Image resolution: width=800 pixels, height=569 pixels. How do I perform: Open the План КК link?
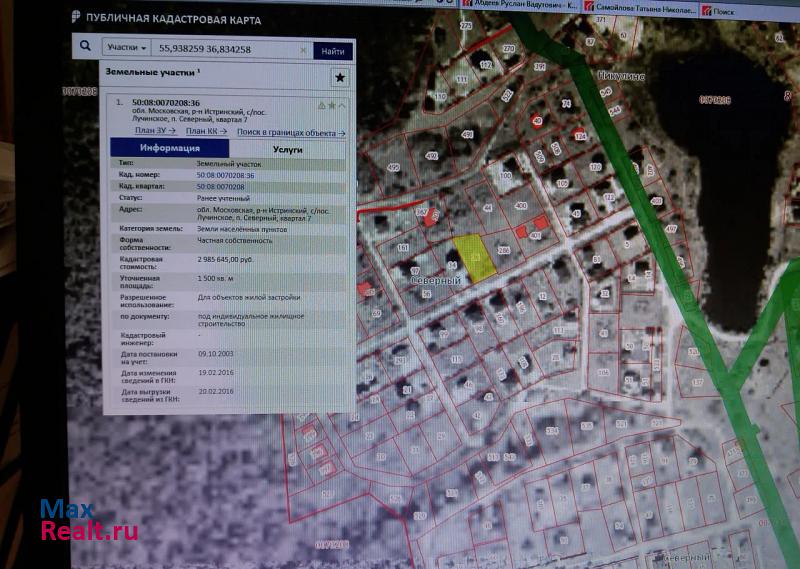206,131
